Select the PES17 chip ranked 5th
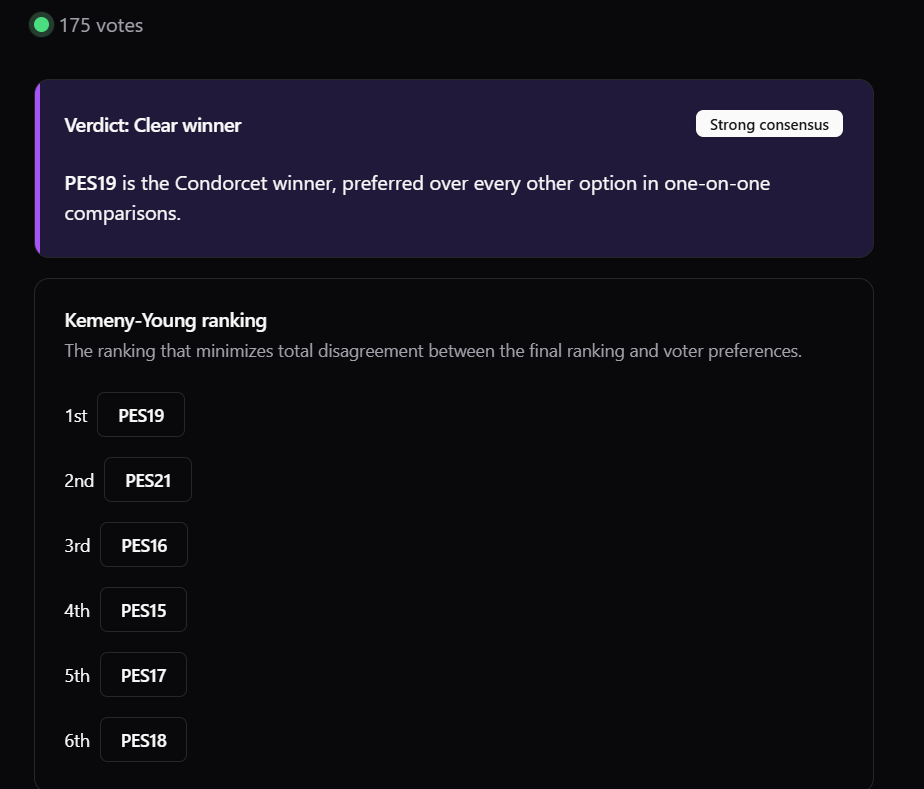This screenshot has height=789, width=924. coord(143,675)
